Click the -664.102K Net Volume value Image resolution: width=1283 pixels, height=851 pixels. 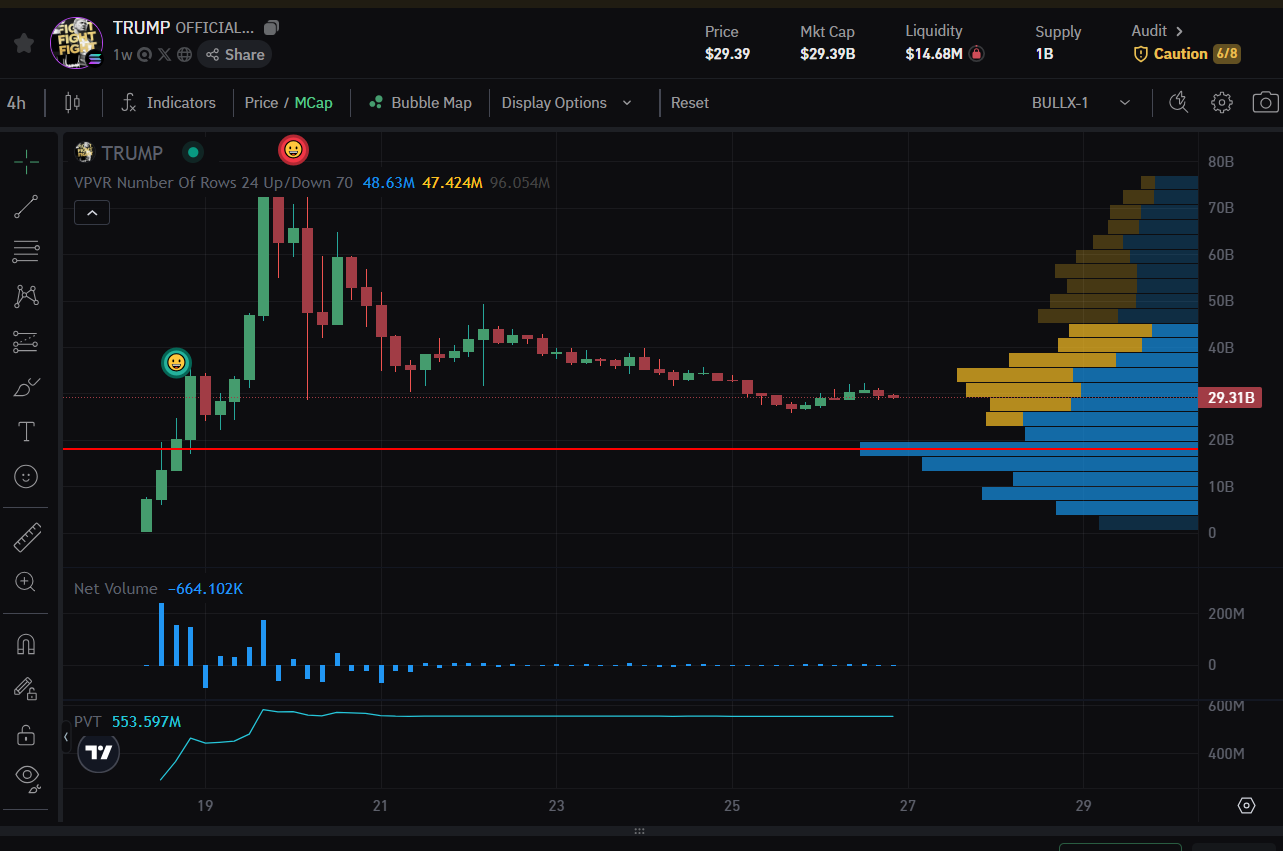[204, 589]
